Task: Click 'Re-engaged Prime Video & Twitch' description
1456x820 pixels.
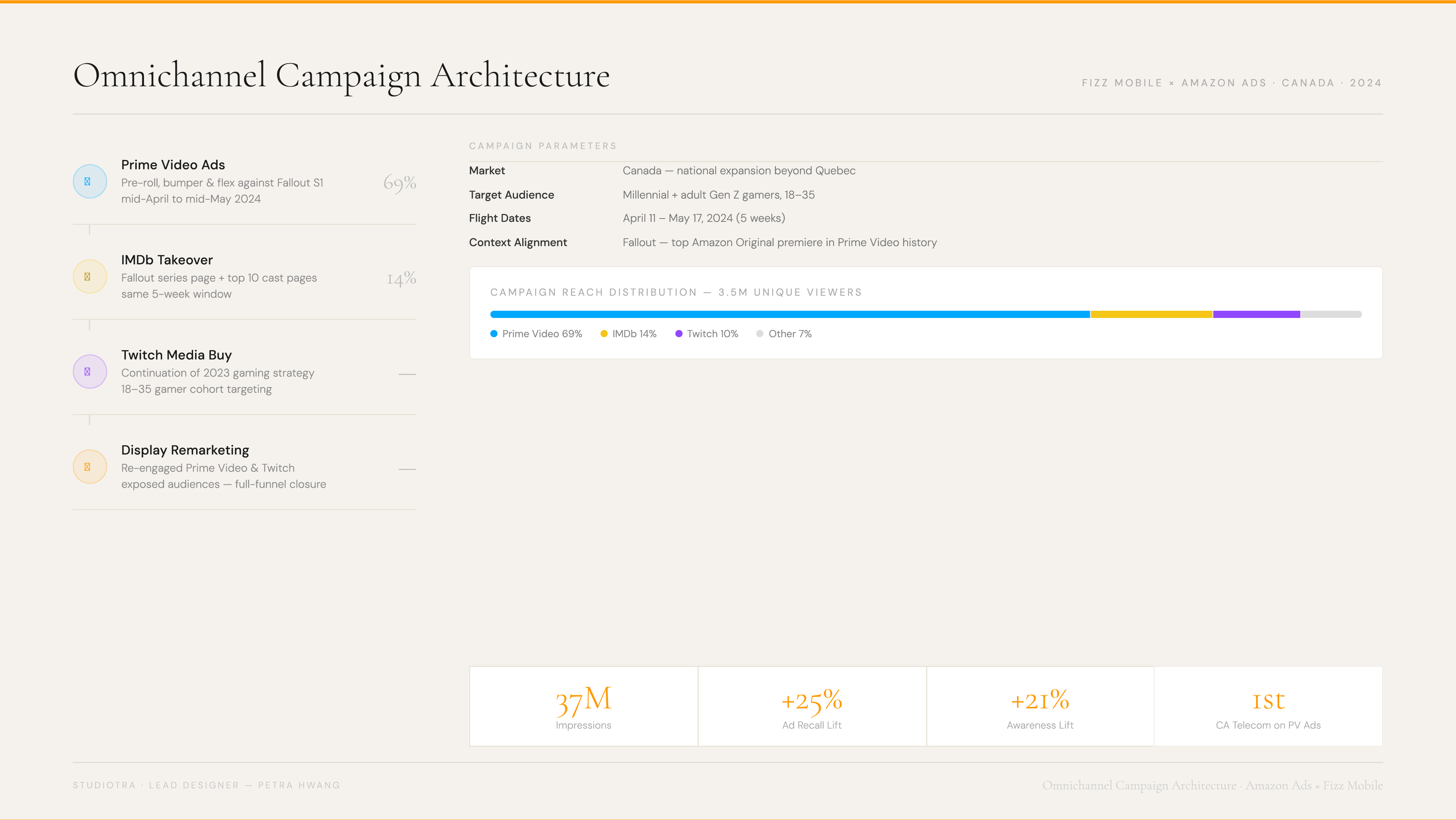Action: [207, 468]
